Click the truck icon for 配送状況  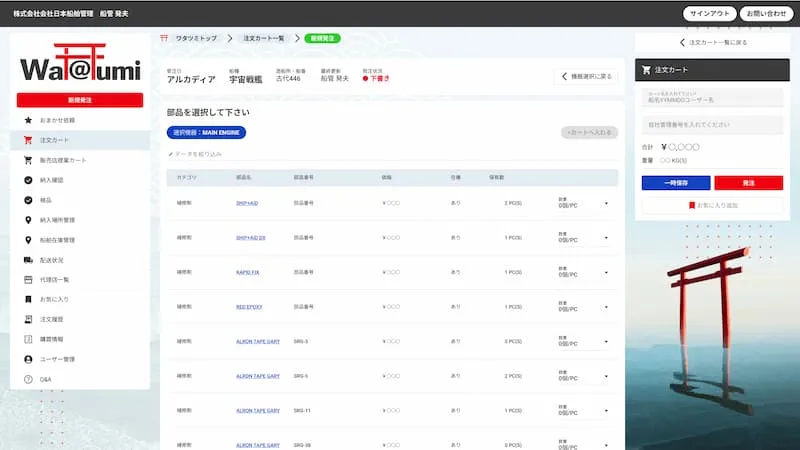28,260
